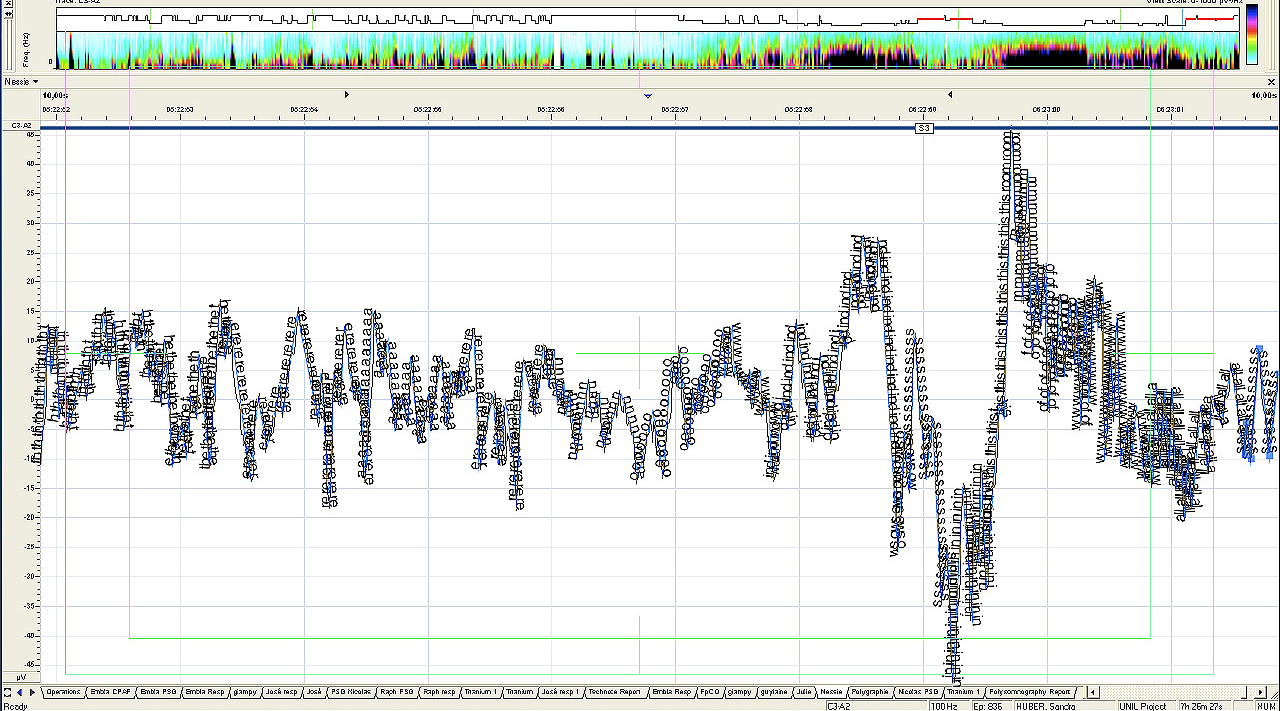The height and width of the screenshot is (711, 1280).
Task: Close the Nessie panel with the X
Action: 1271,82
